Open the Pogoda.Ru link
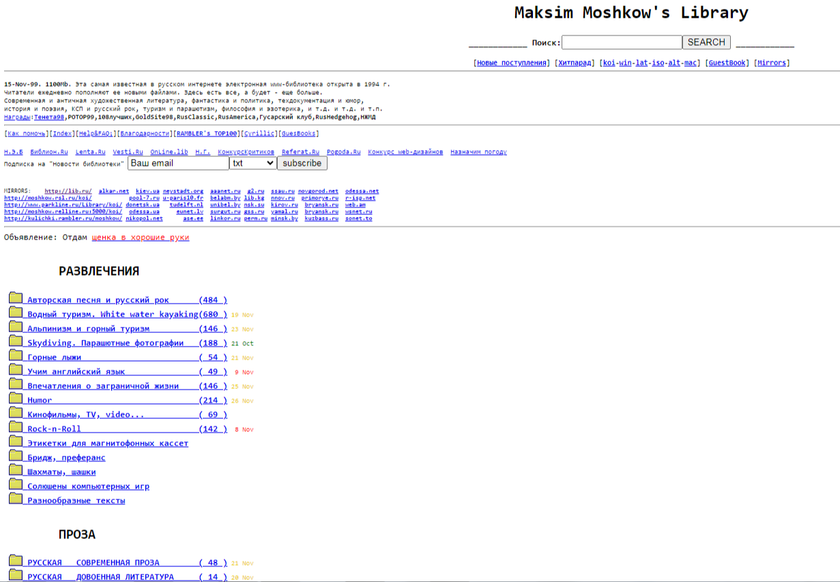840x582 pixels. pos(343,152)
